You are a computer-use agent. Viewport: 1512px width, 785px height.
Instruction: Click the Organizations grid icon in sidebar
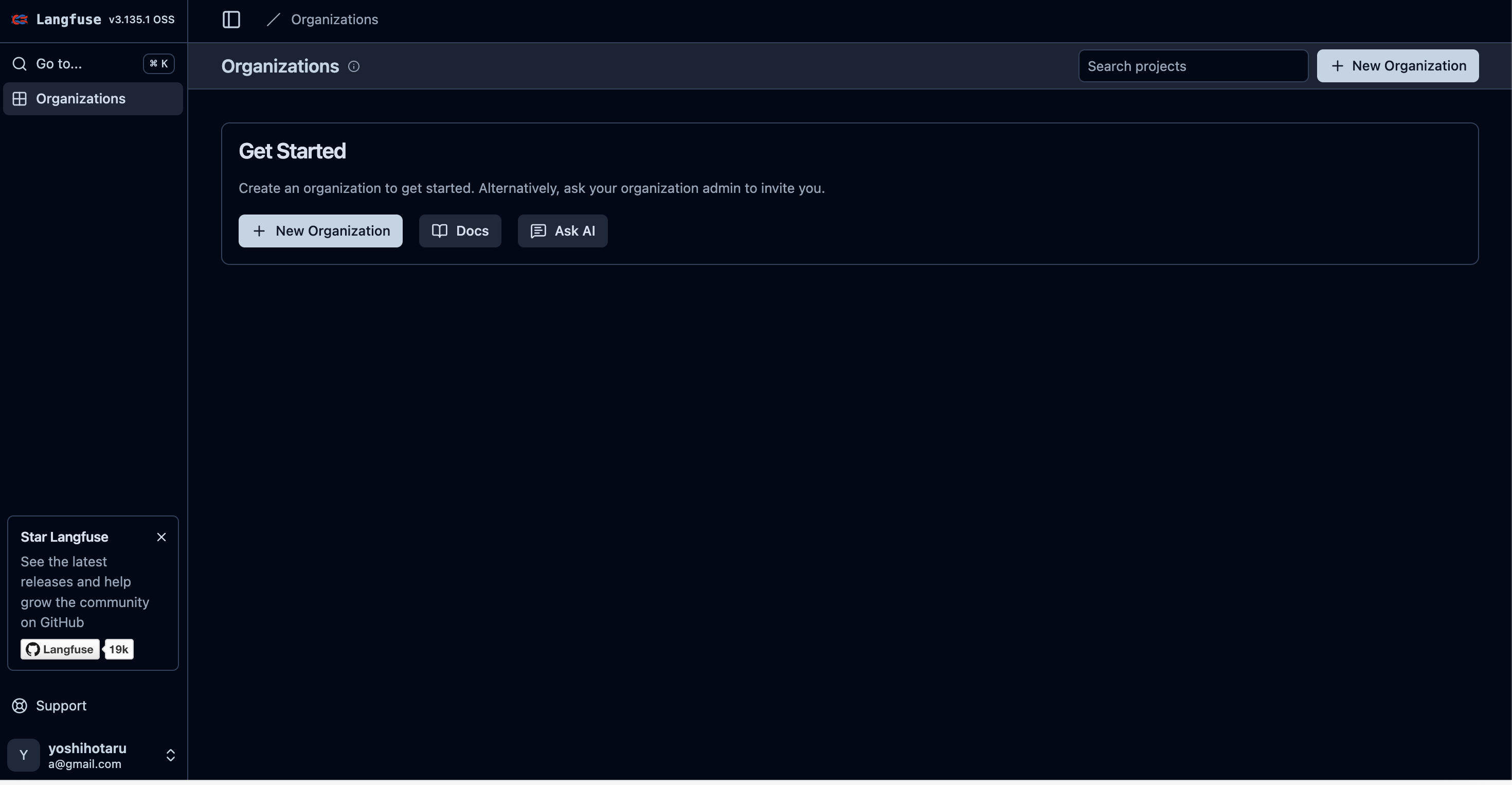pos(20,99)
